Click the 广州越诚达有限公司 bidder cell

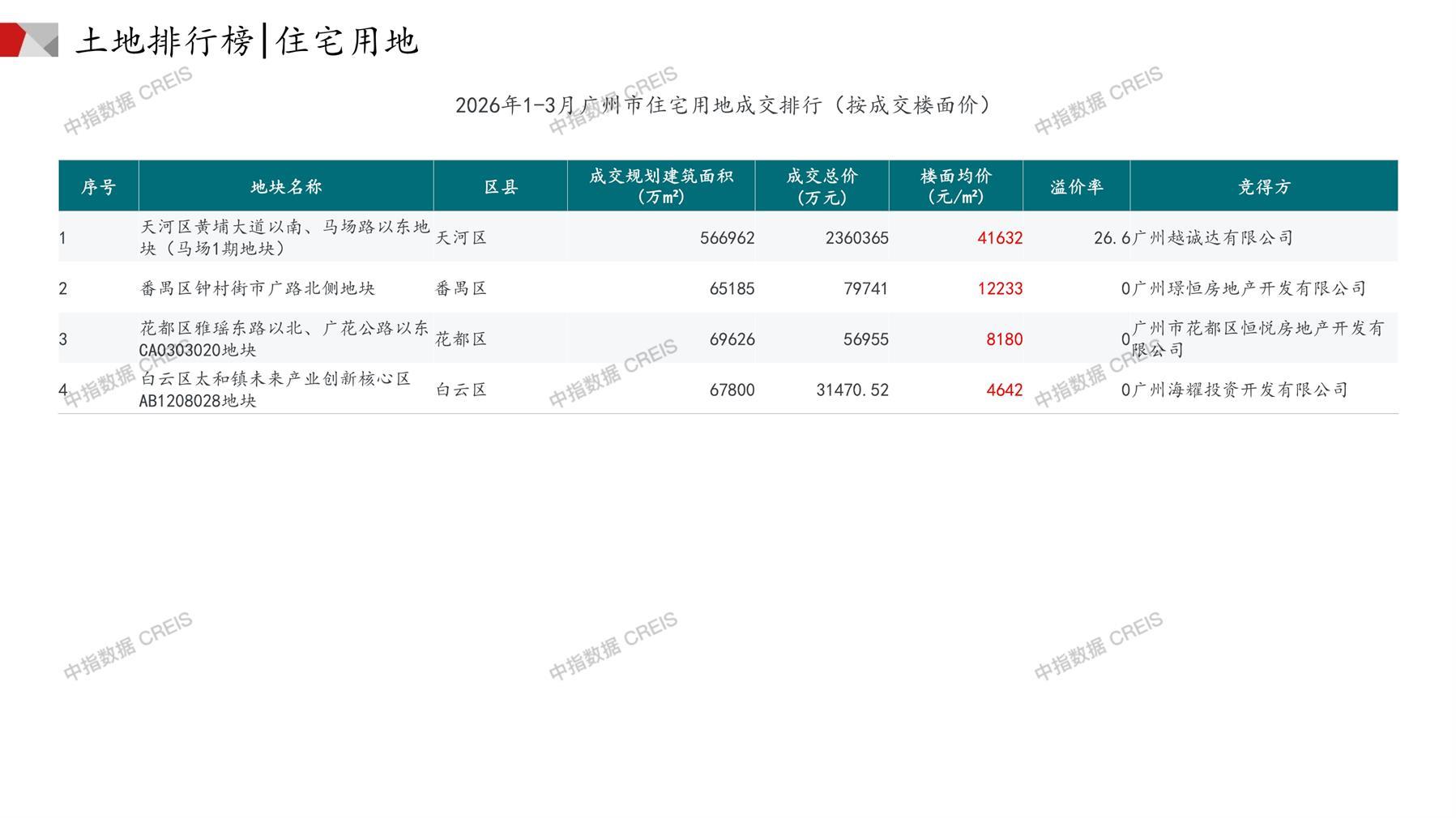(1212, 238)
